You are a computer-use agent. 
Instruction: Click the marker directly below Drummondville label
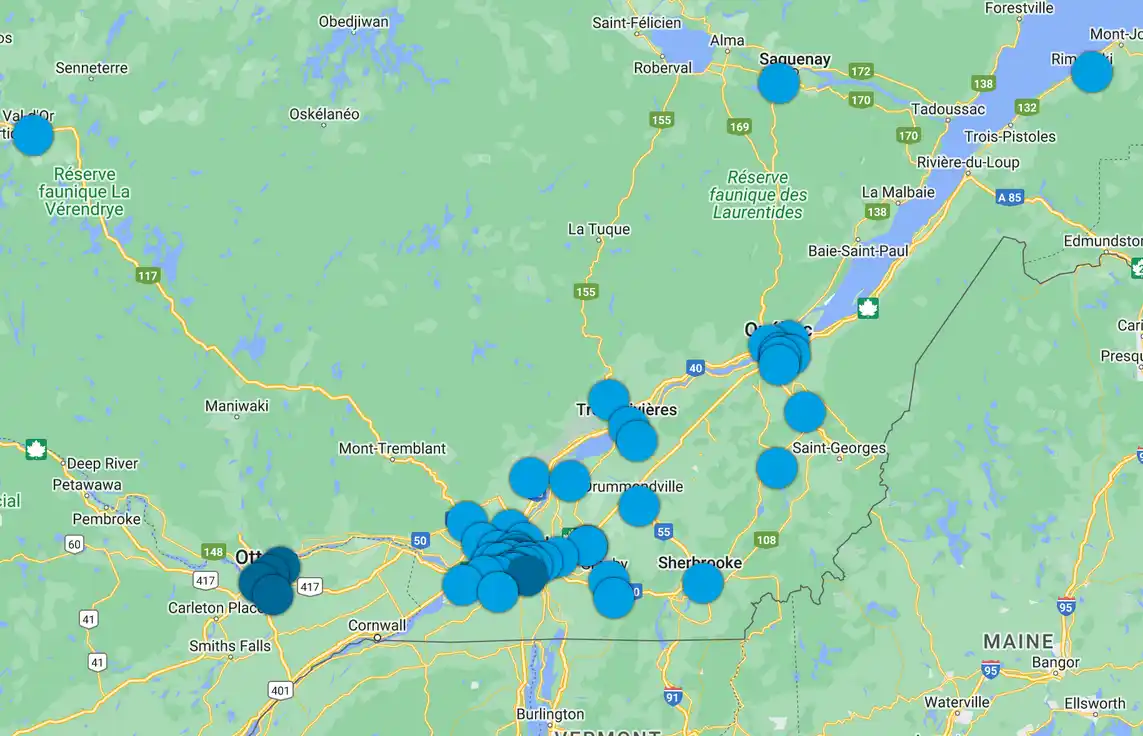[x=639, y=506]
